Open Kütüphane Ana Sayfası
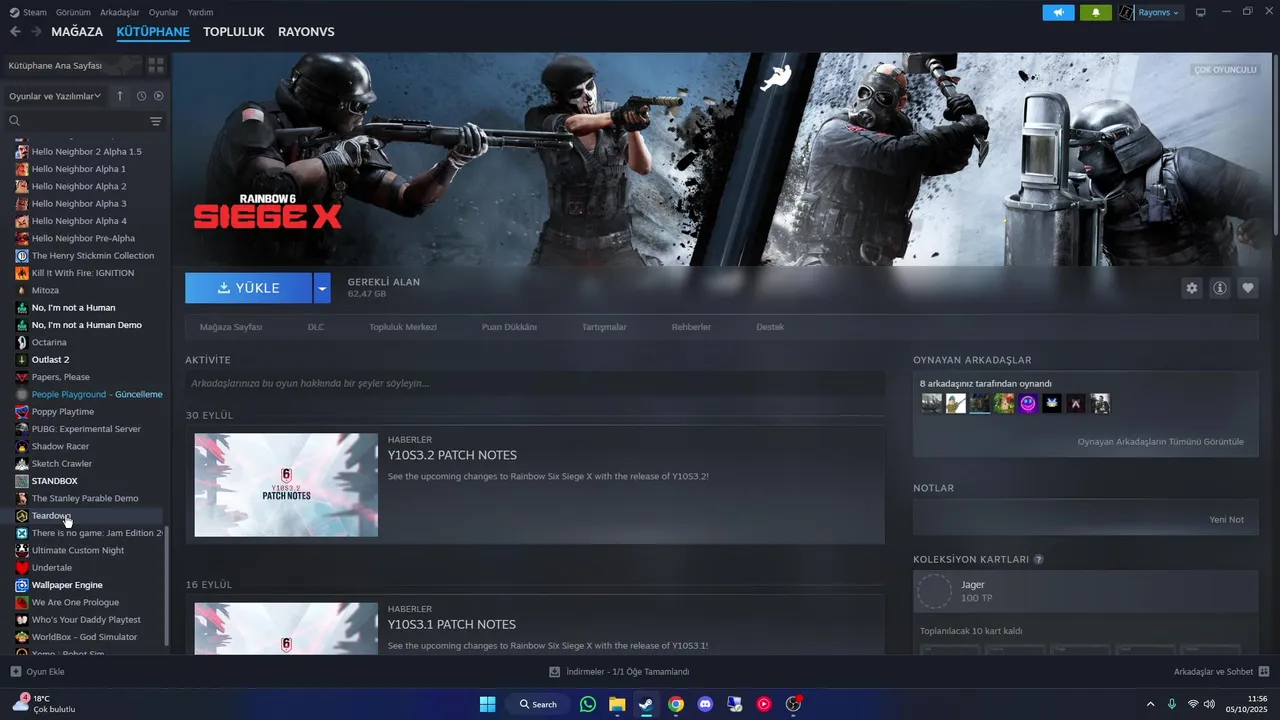The height and width of the screenshot is (720, 1280). 72,65
